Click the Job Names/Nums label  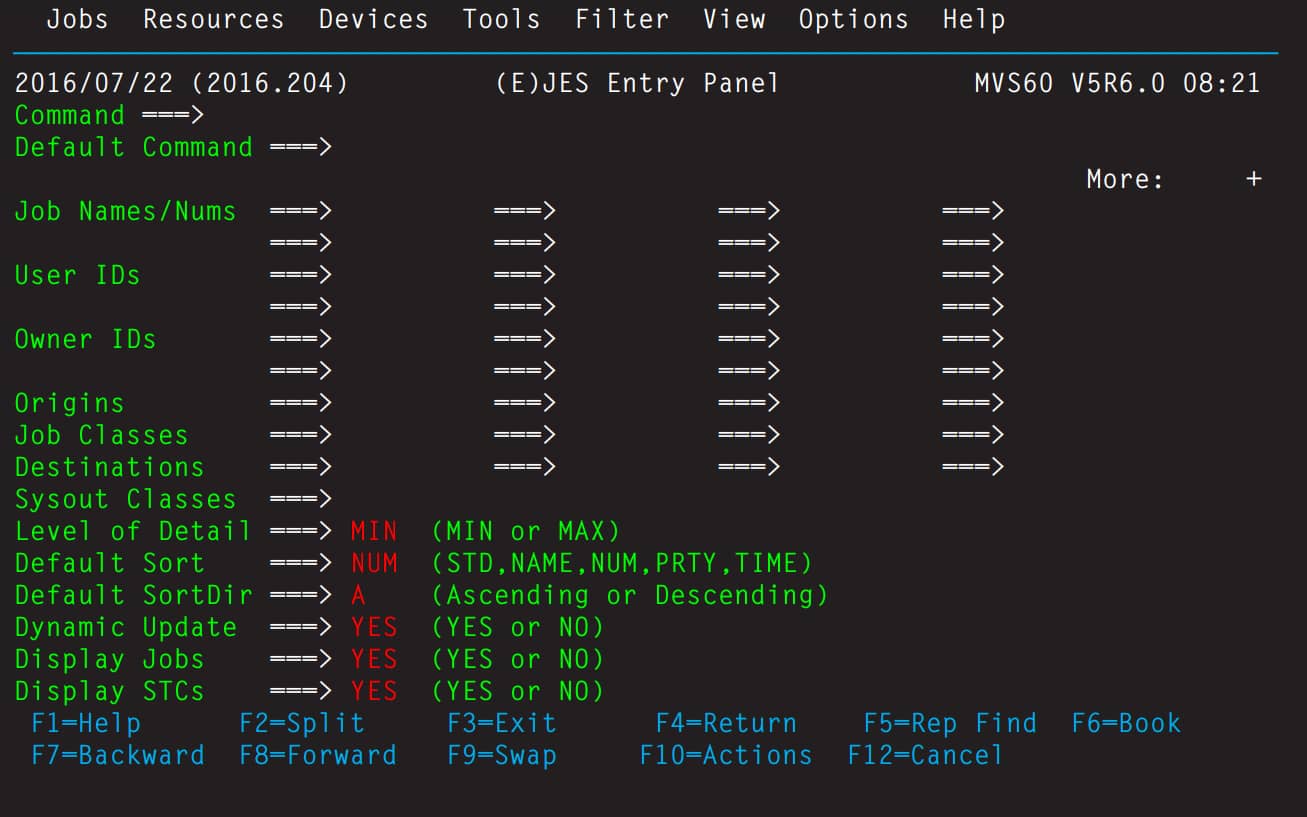pos(126,211)
